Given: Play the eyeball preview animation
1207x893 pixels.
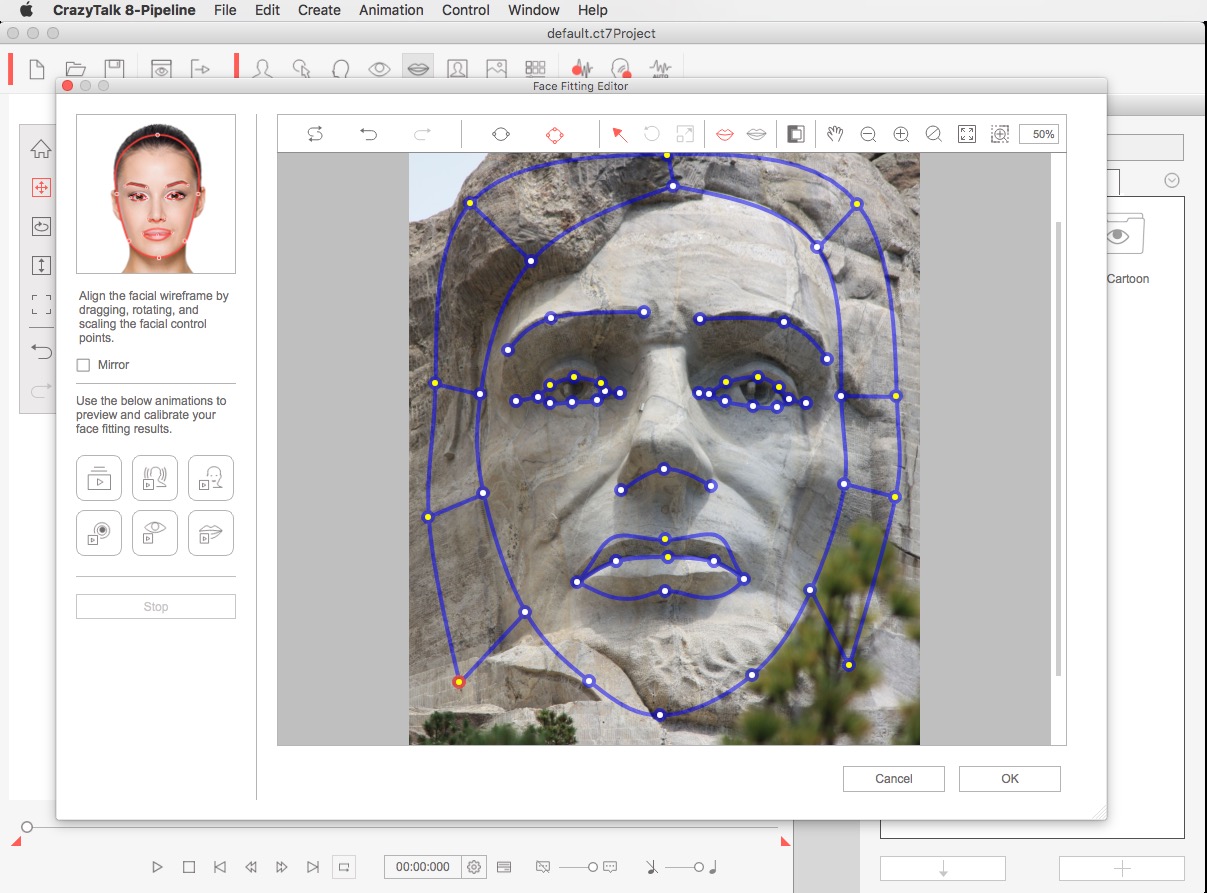Looking at the screenshot, I should click(x=99, y=533).
